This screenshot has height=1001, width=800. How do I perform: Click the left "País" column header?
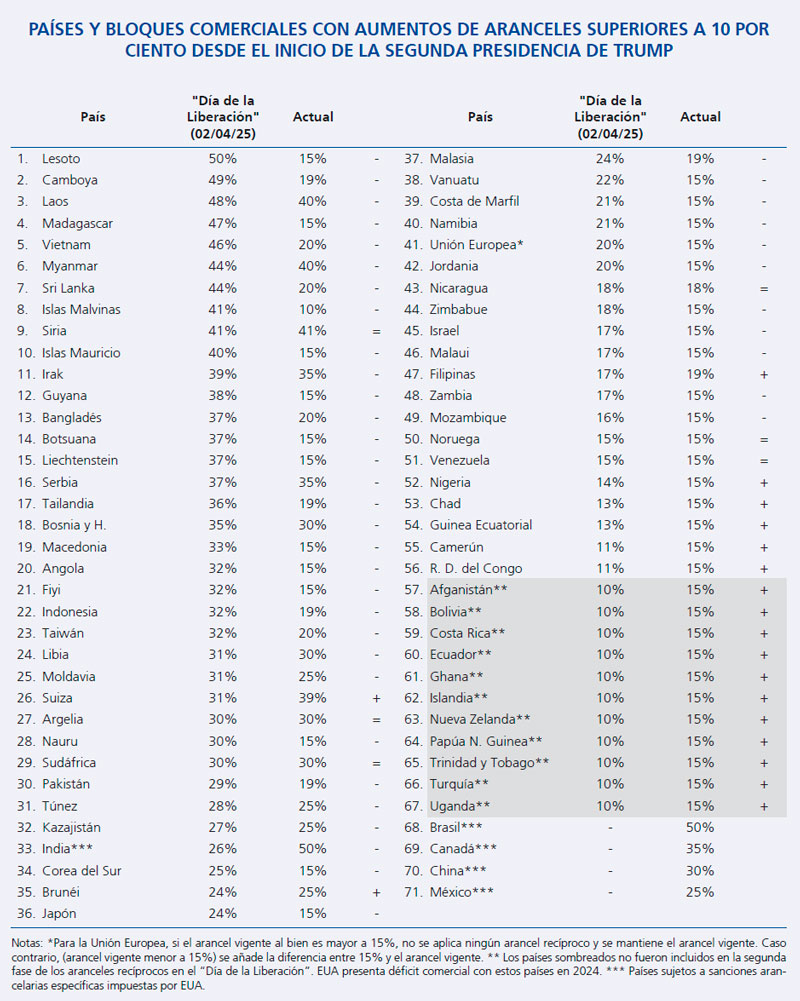point(93,117)
